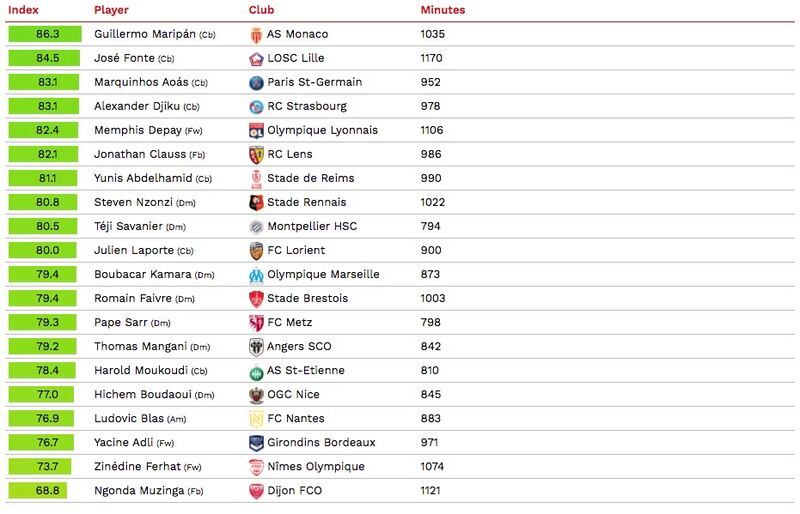Click the RC Lens club badge
The height and width of the screenshot is (514, 800).
pos(256,155)
